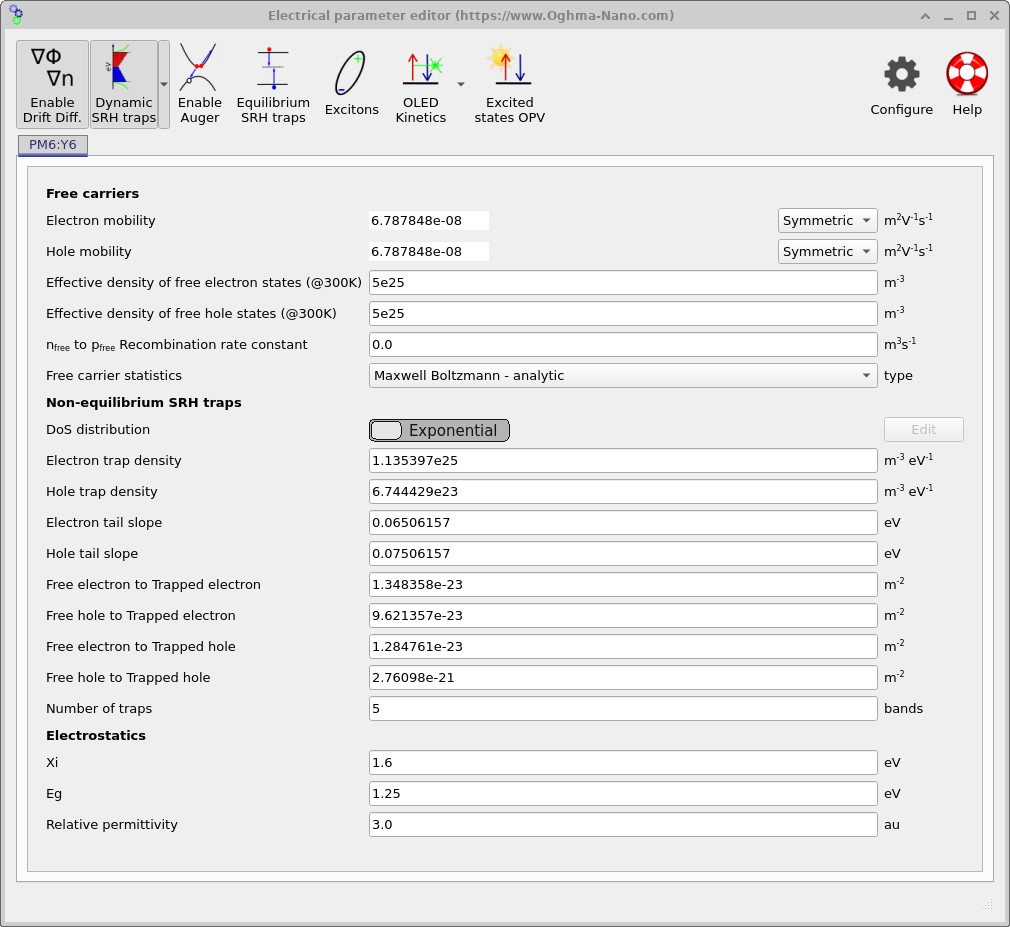Click the bands unit label
The image size is (1010, 927).
(x=903, y=709)
